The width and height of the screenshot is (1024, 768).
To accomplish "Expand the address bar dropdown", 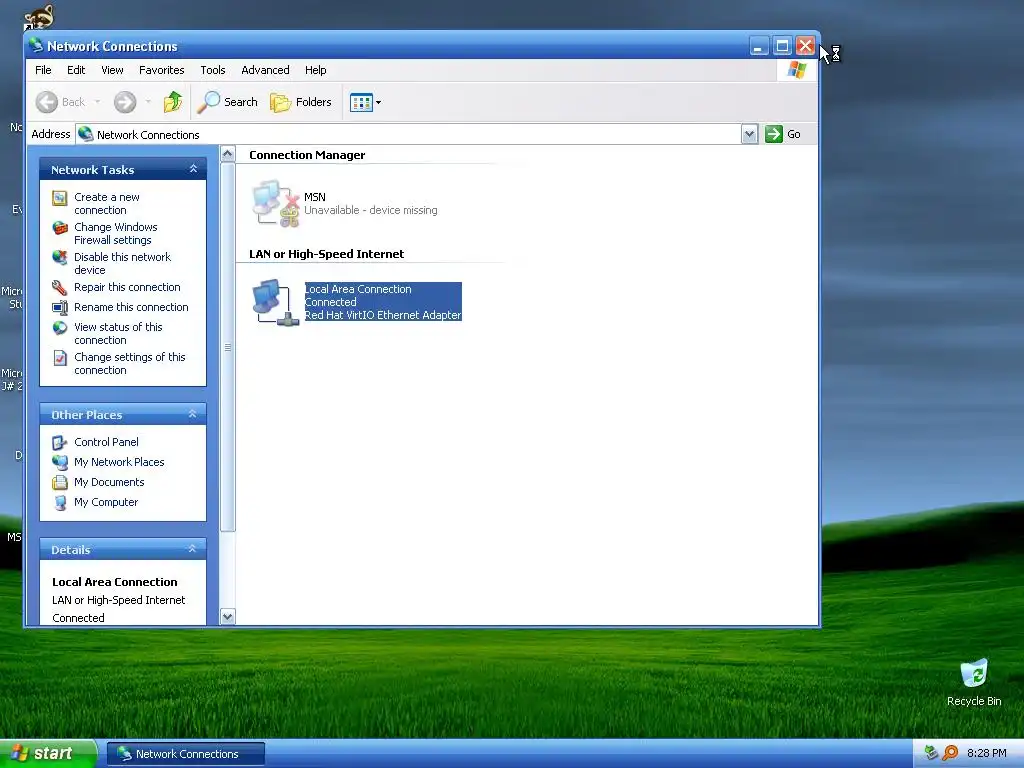I will click(x=749, y=135).
